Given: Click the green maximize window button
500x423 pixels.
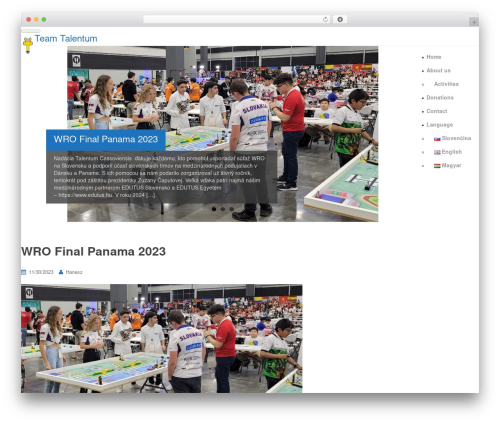Looking at the screenshot, I should (x=44, y=19).
